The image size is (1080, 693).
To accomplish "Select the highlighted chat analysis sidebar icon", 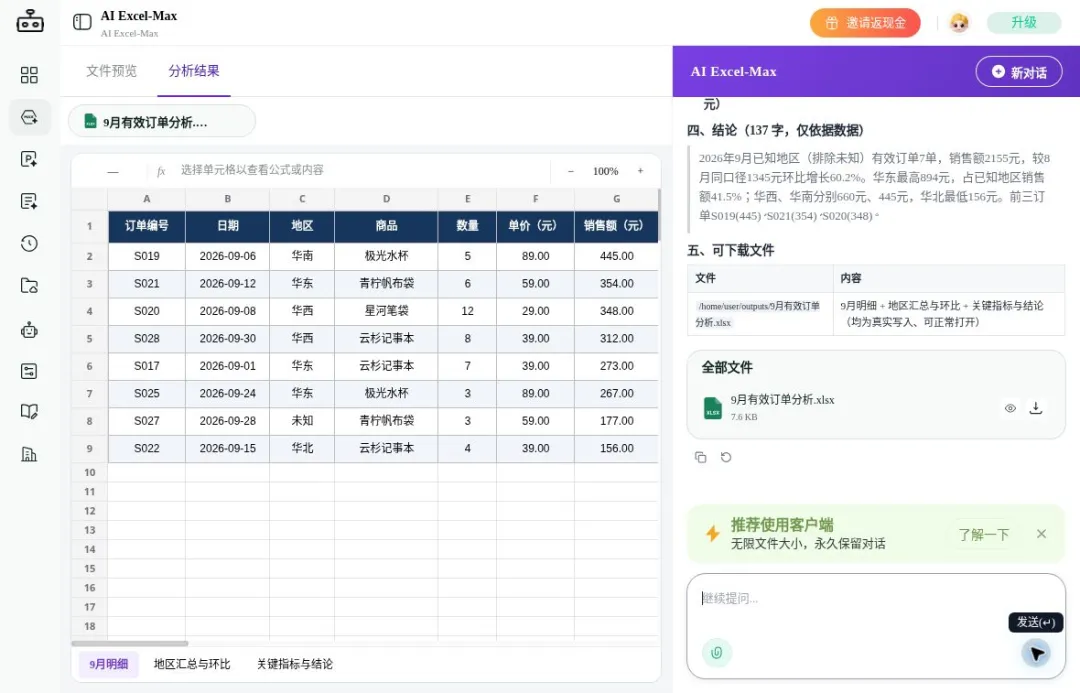I will [x=29, y=117].
